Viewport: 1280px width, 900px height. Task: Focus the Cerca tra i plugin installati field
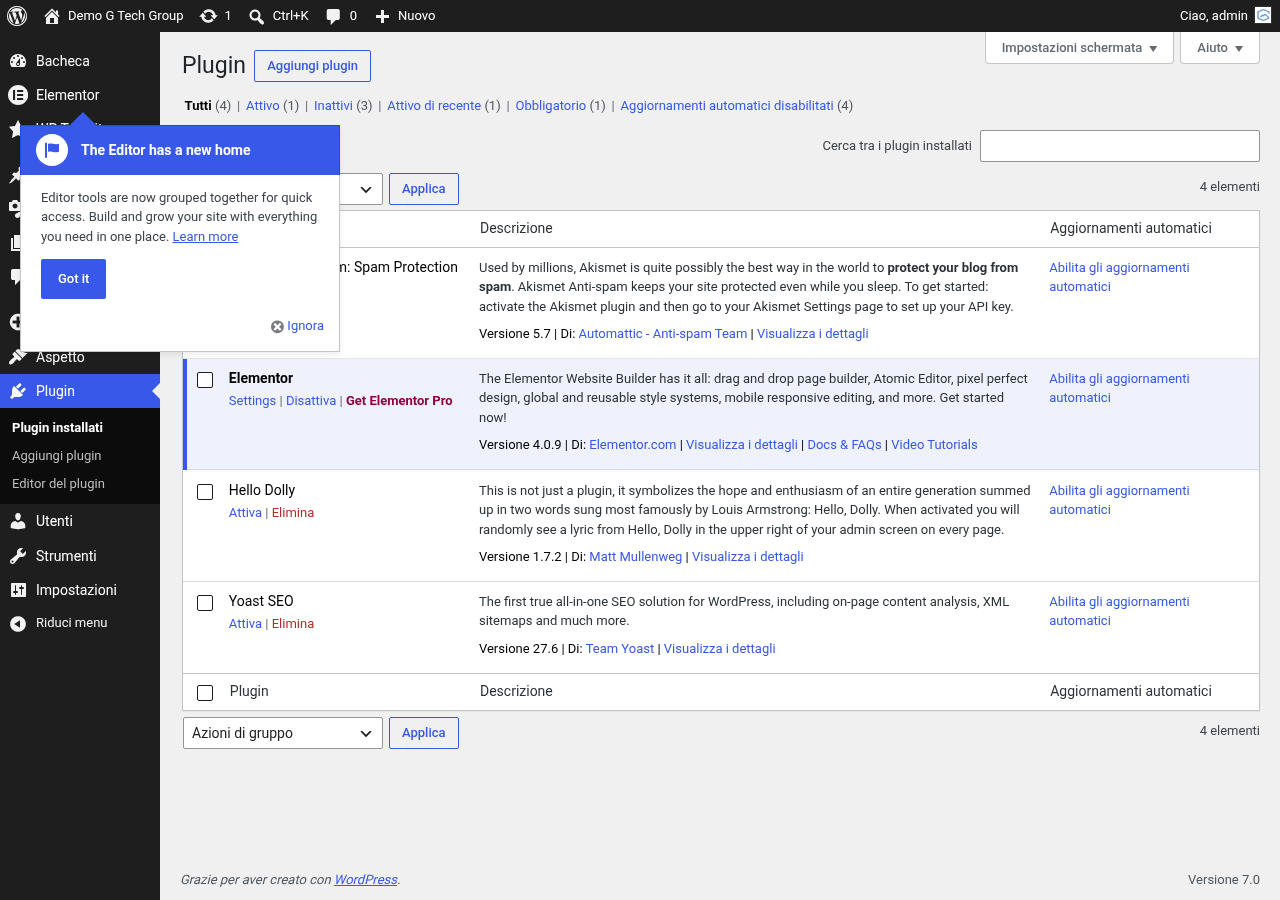tap(1120, 146)
